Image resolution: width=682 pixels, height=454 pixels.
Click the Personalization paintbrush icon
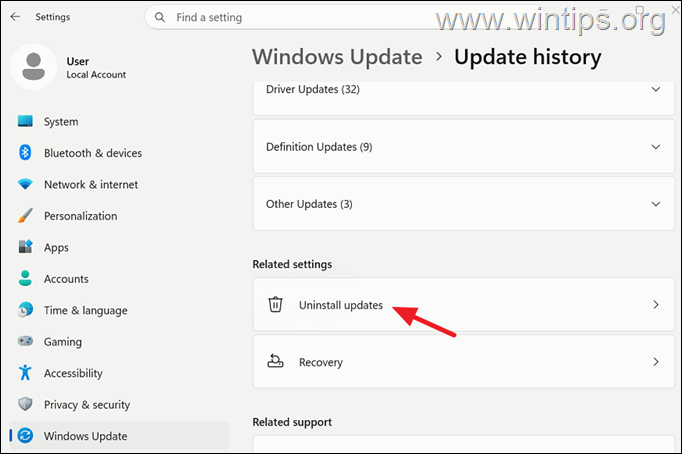(25, 216)
